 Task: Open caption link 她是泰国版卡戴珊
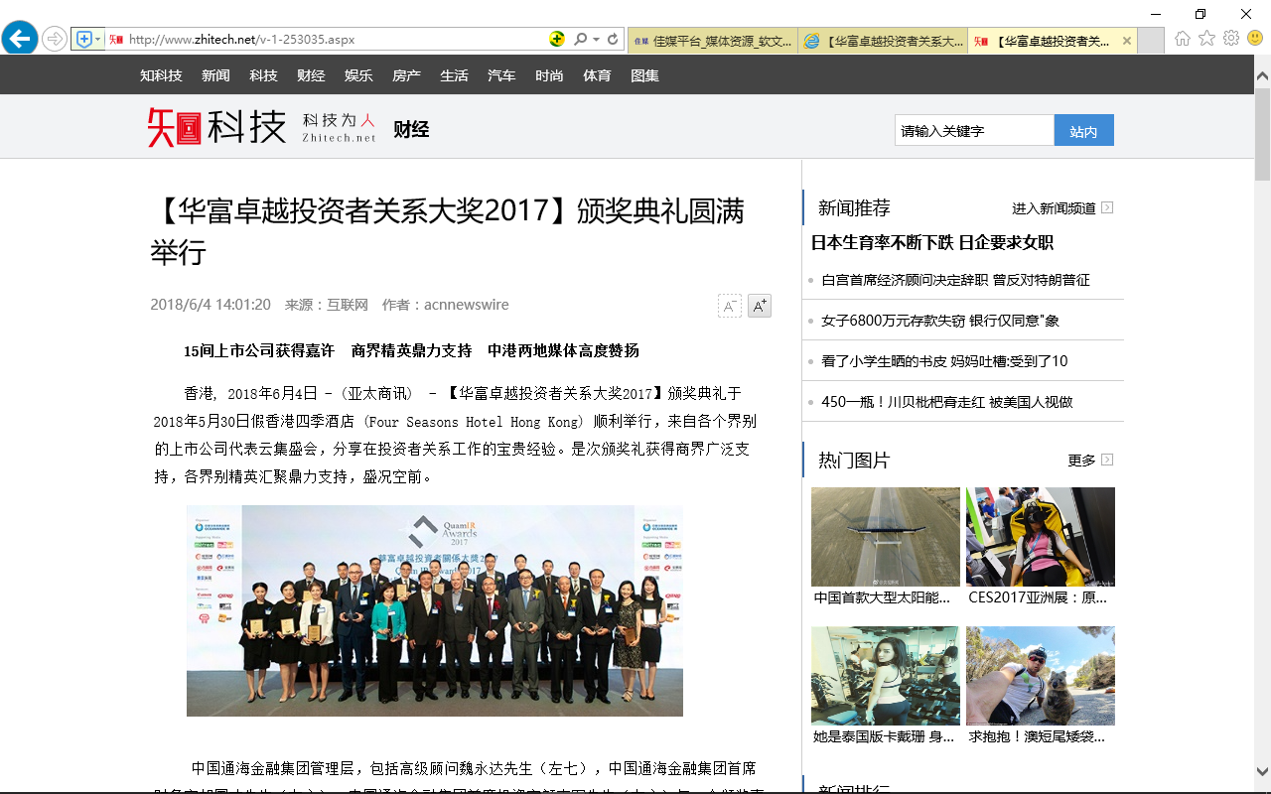[884, 737]
